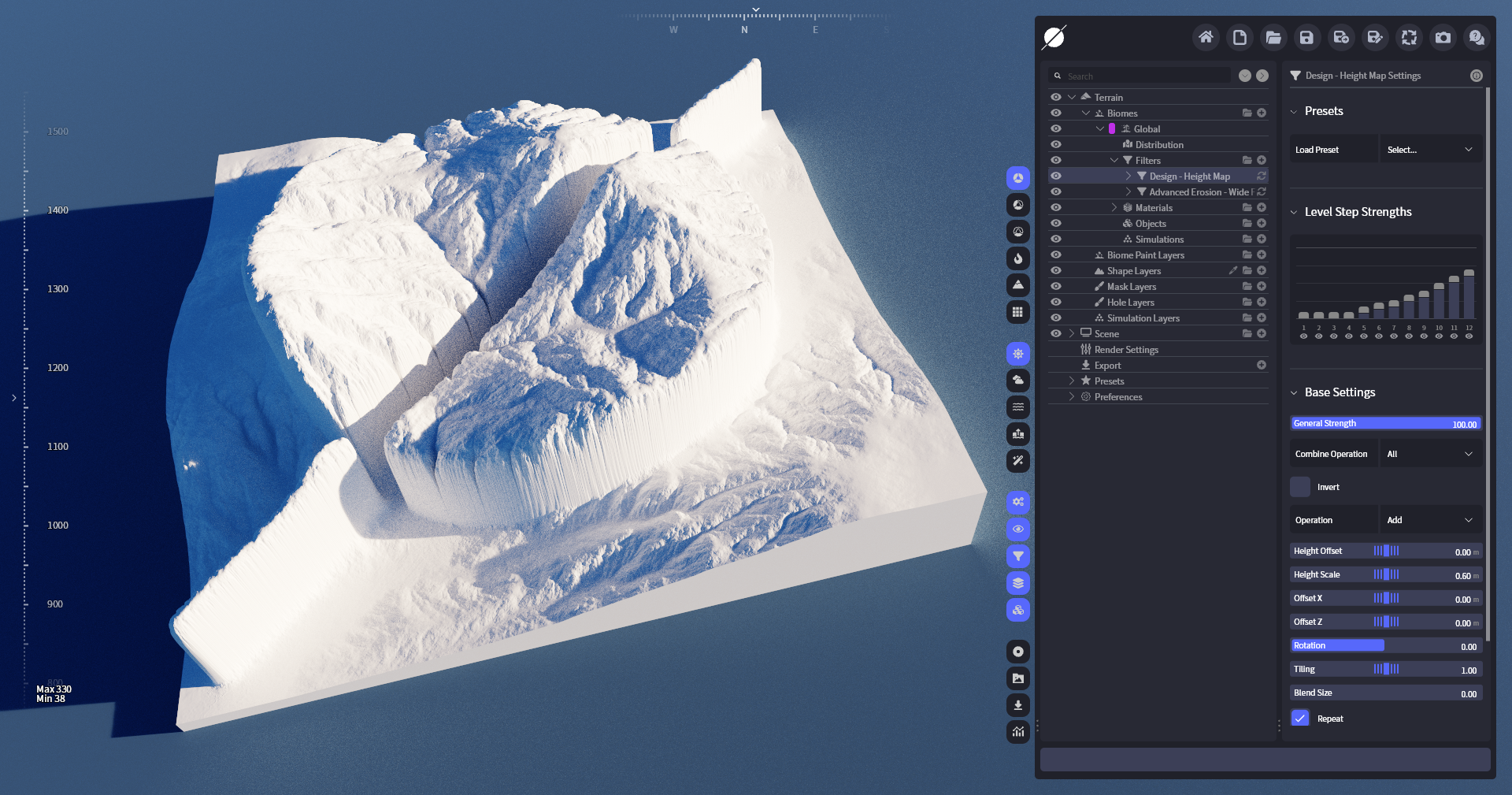Viewport: 1512px width, 795px height.
Task: Expand the Scene tree node
Action: 1072,334
